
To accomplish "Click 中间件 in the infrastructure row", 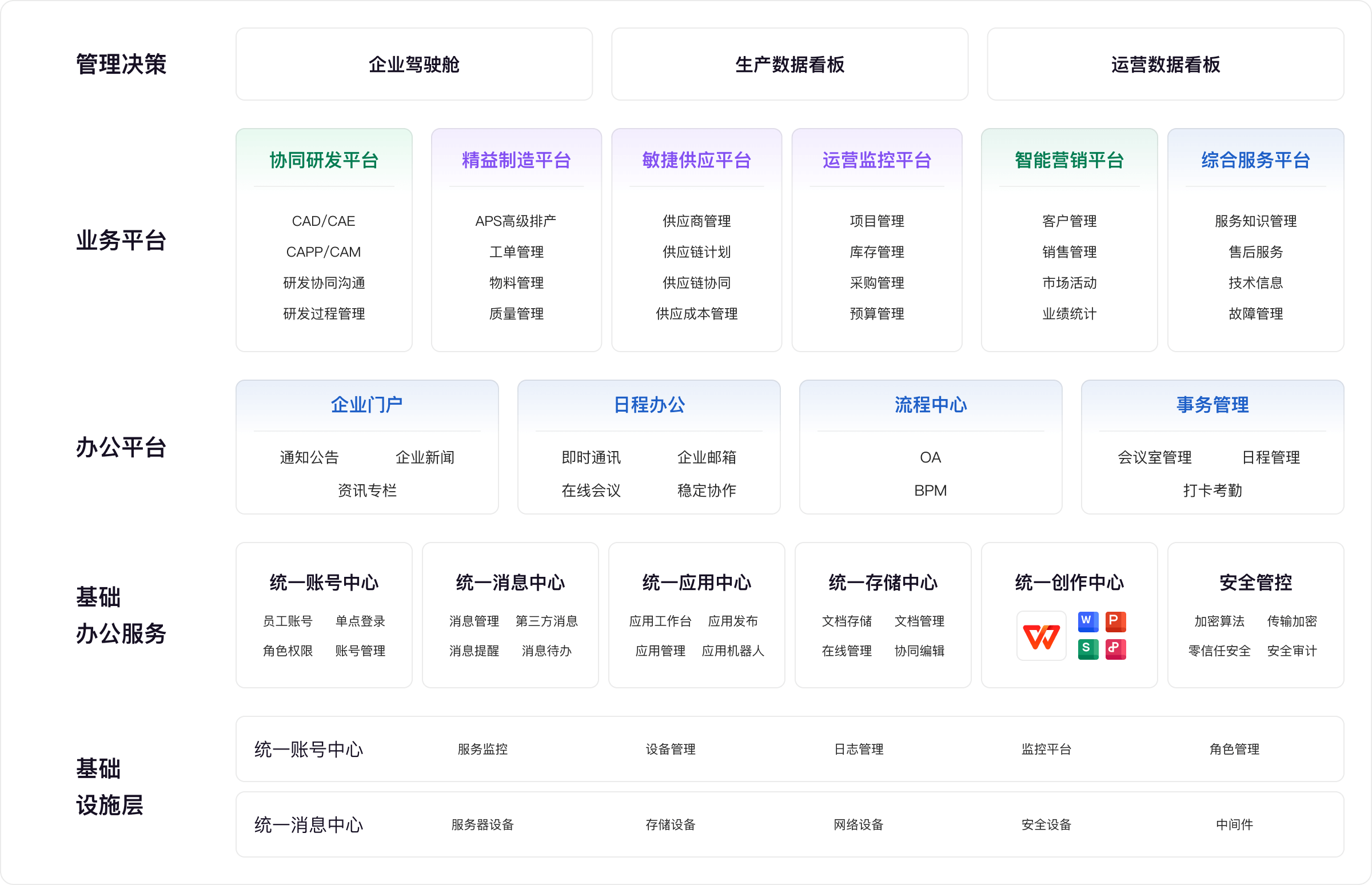I will pyautogui.click(x=1234, y=824).
